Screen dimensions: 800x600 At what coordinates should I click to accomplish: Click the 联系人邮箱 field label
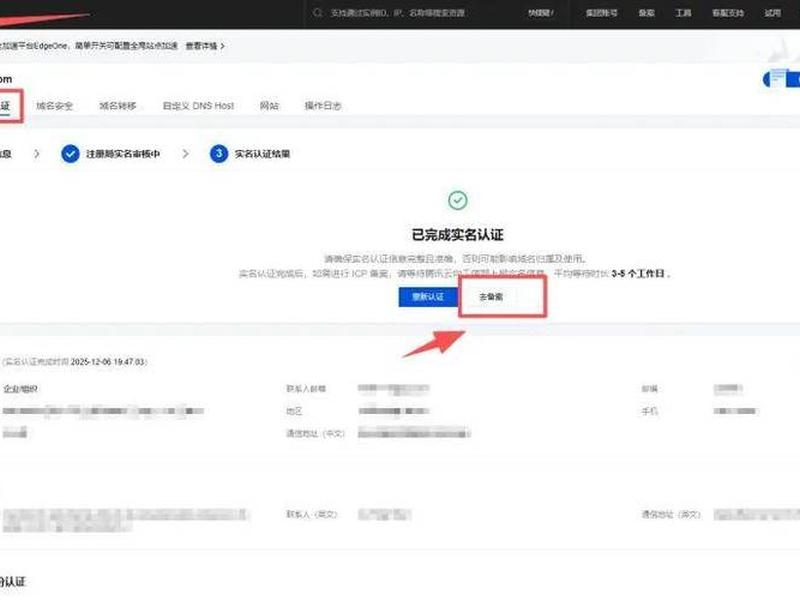click(306, 389)
